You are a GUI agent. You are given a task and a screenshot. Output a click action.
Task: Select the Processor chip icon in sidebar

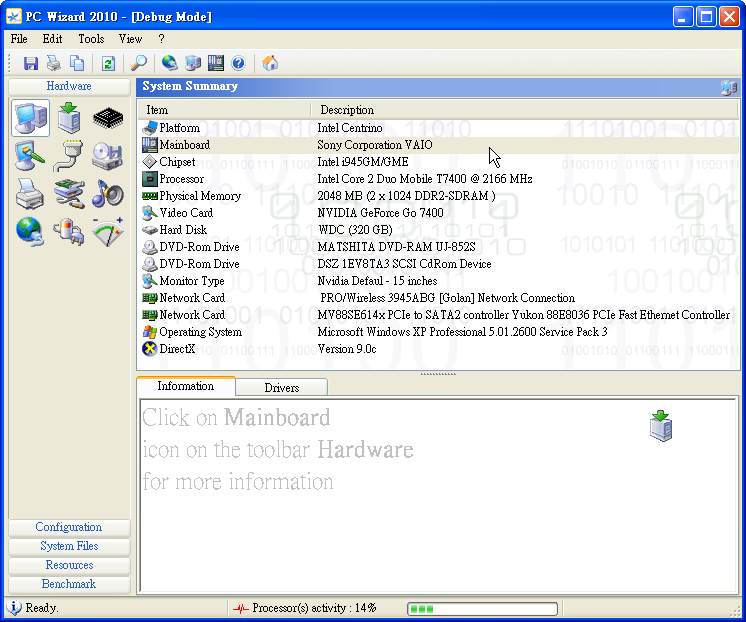point(108,118)
